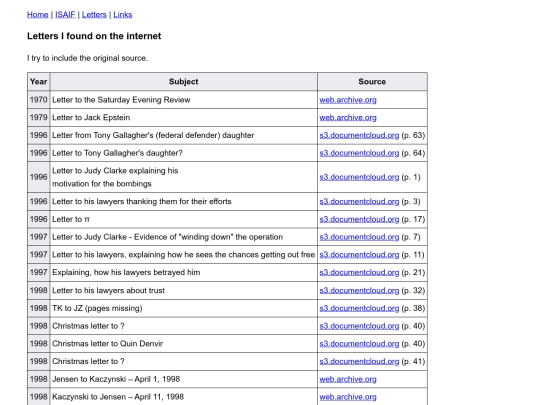Click the 1979 year cell
This screenshot has height=405, width=540.
(39, 117)
